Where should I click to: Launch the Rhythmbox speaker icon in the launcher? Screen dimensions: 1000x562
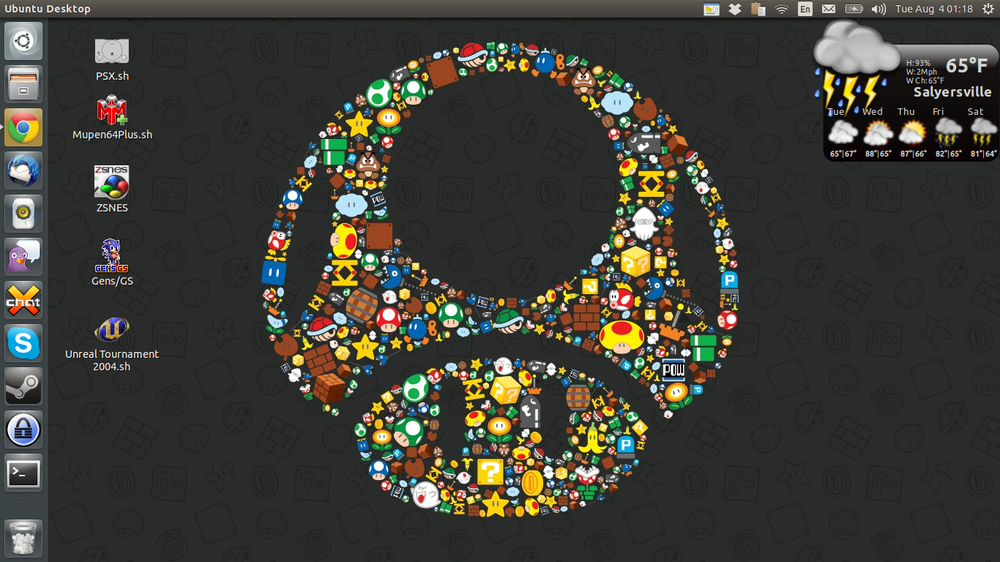(x=24, y=214)
